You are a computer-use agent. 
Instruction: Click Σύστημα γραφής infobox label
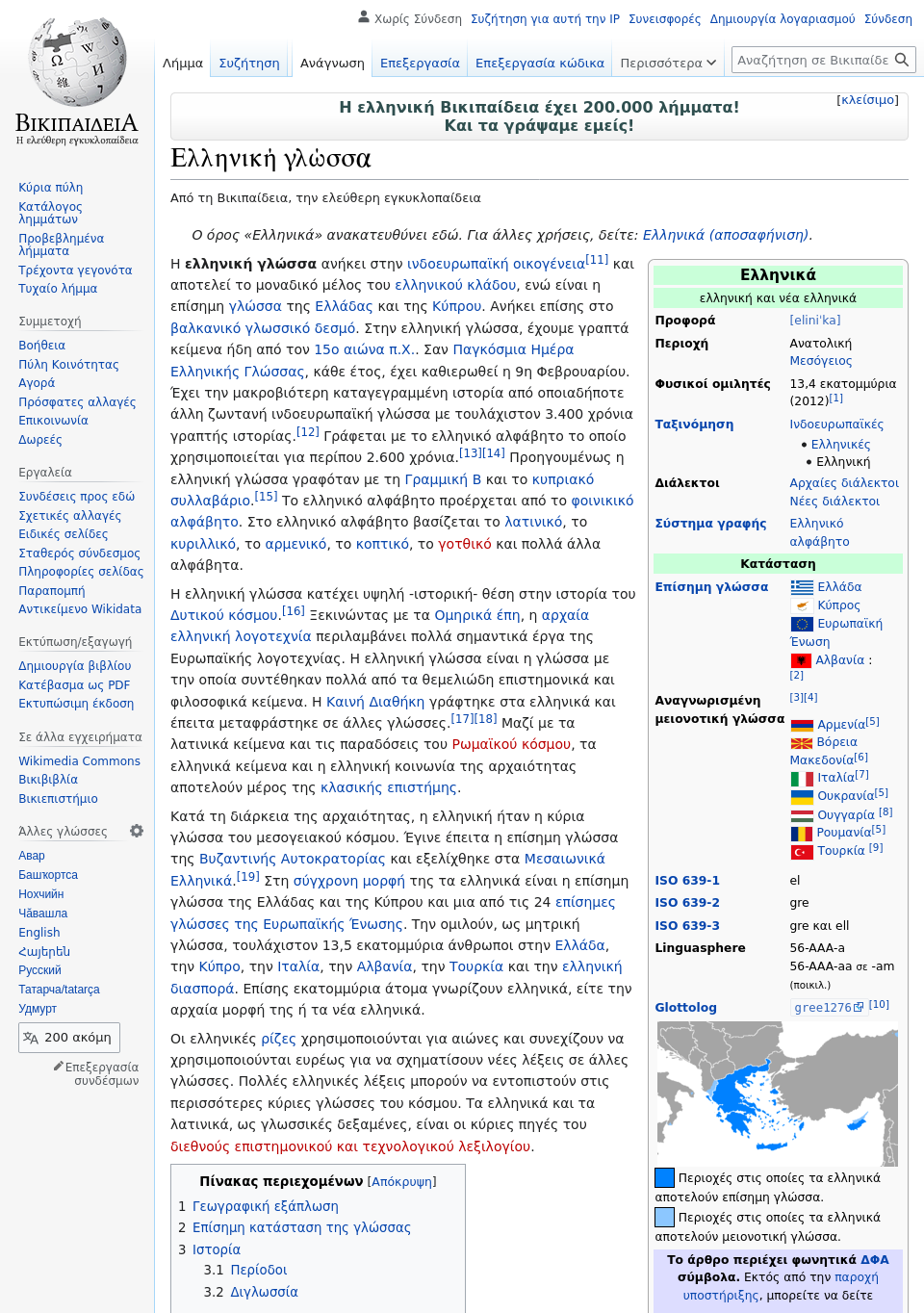pyautogui.click(x=710, y=524)
